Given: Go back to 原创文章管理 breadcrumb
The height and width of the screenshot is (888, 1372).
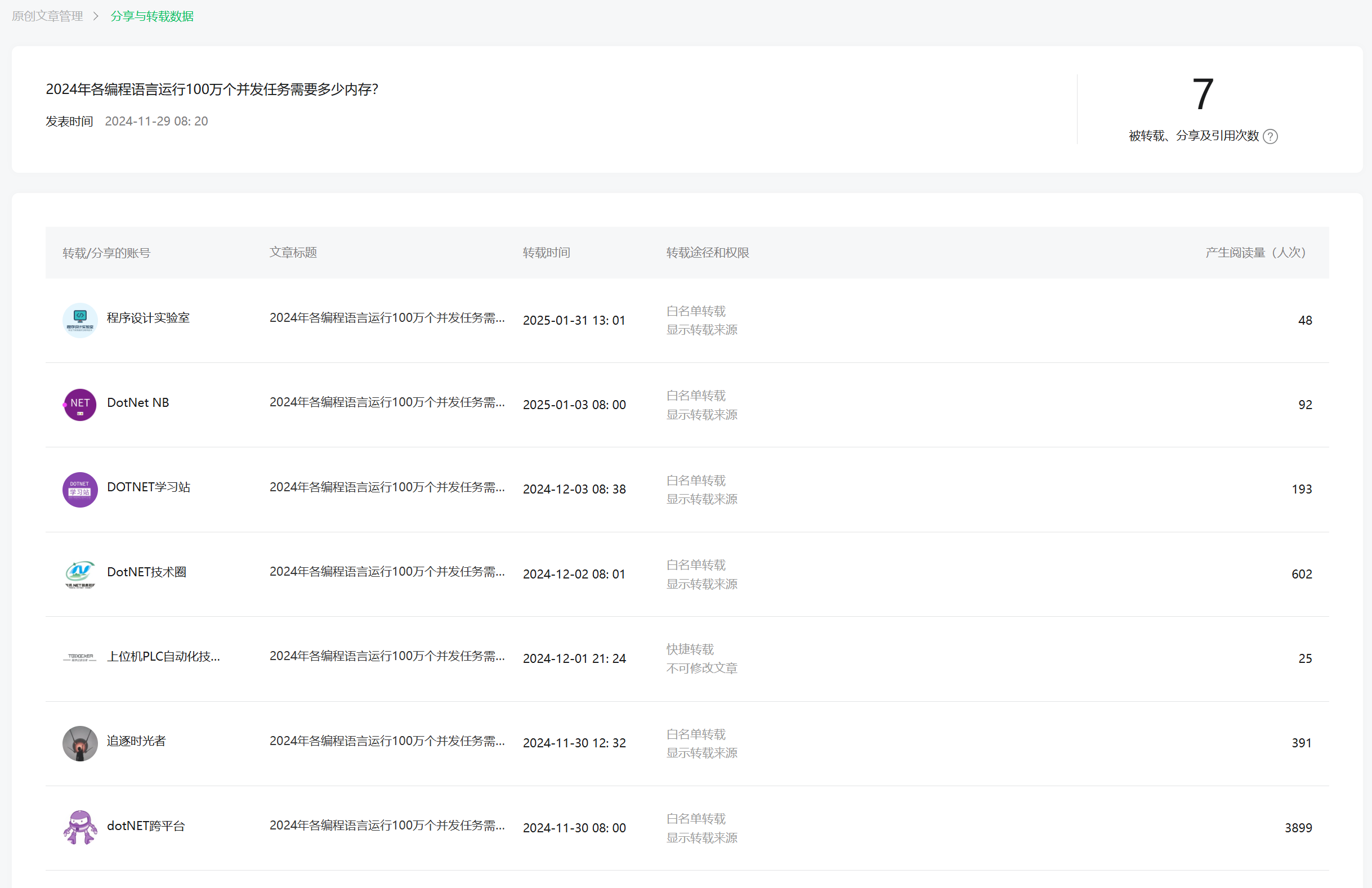Looking at the screenshot, I should point(47,16).
